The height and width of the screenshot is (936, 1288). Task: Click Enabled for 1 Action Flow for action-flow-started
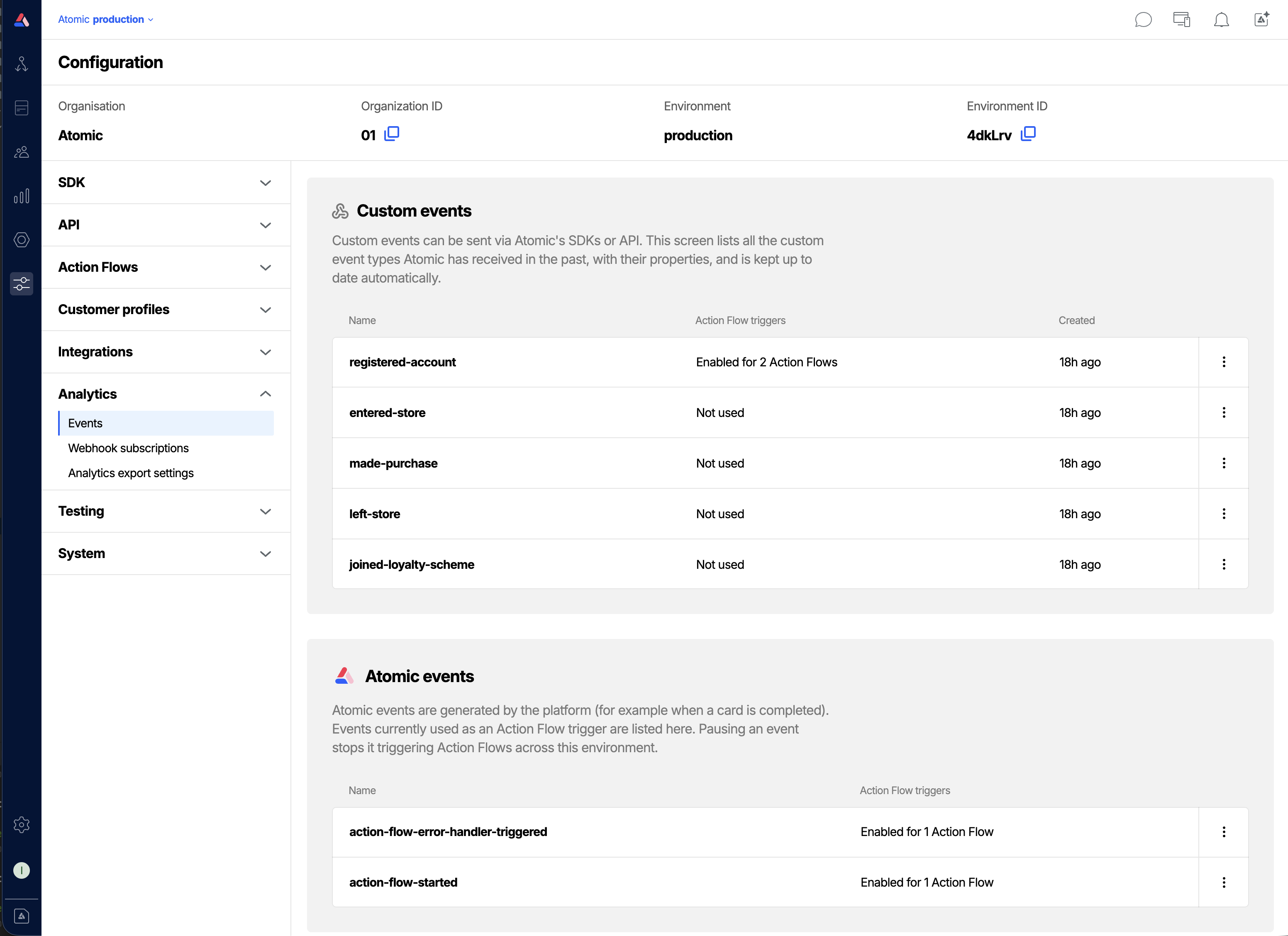[927, 882]
